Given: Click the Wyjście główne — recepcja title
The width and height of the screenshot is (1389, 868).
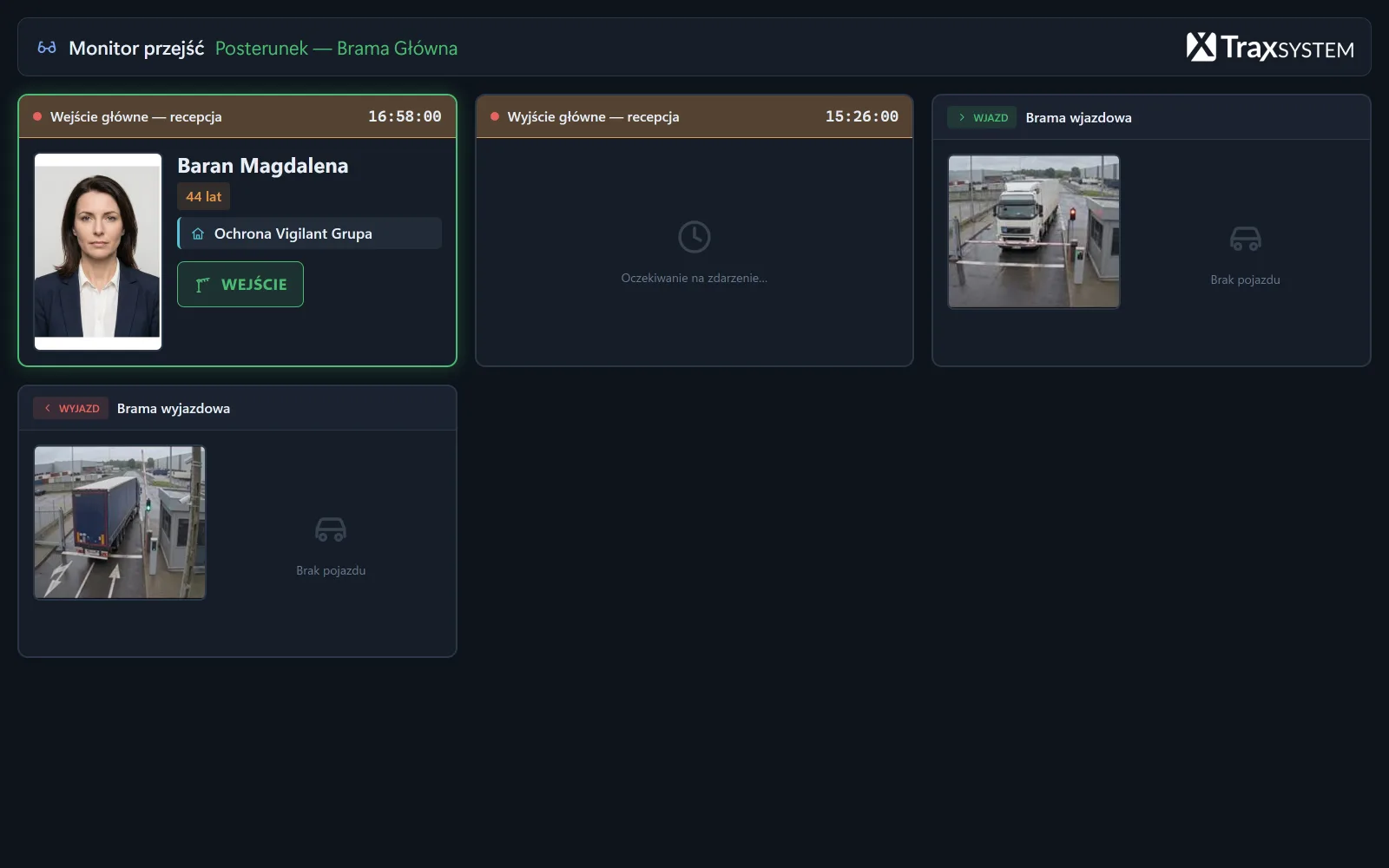Looking at the screenshot, I should click(x=594, y=117).
